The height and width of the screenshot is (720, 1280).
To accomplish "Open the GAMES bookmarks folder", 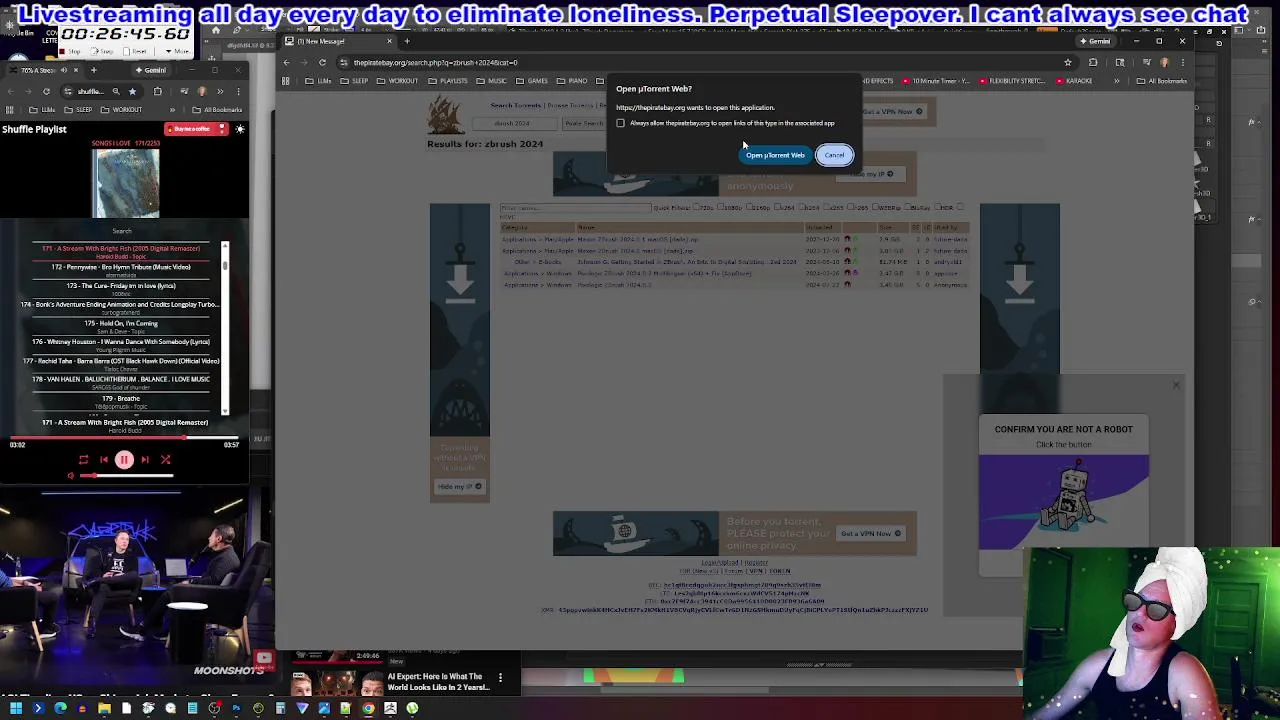I will click(x=533, y=81).
